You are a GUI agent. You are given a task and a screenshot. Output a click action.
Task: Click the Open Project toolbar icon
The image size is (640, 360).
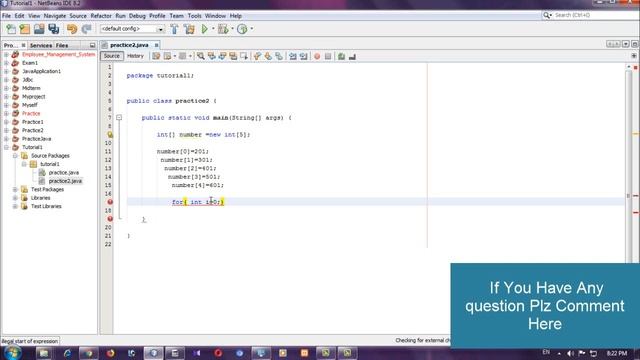[39, 29]
